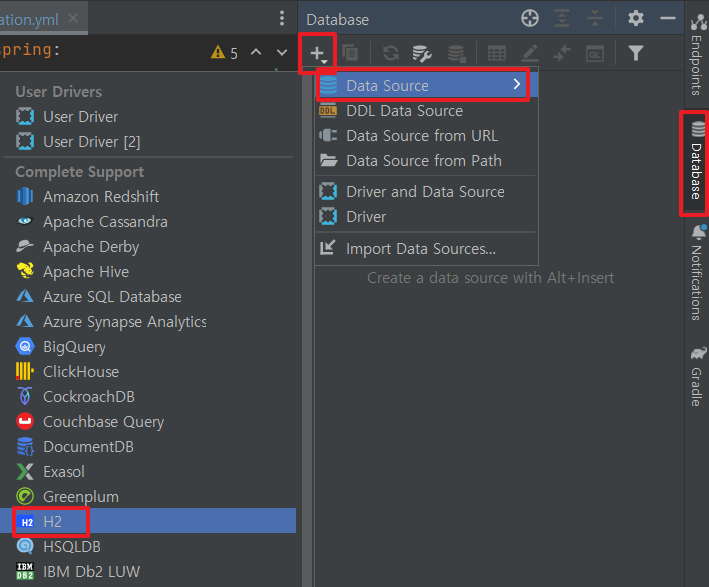Choose Azure Synapse Analytics data source
The height and width of the screenshot is (587, 709).
148,322
